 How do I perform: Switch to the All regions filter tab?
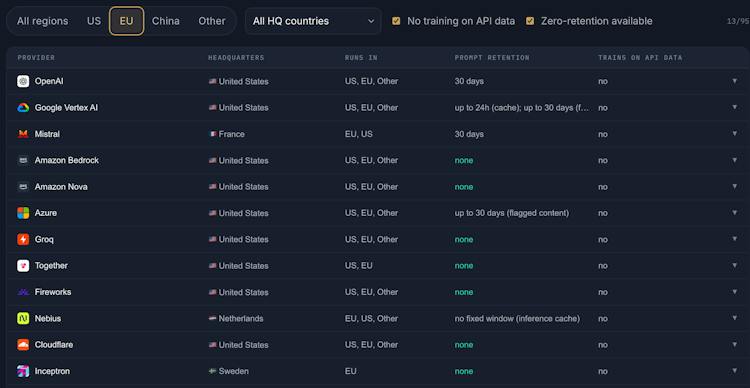[43, 21]
